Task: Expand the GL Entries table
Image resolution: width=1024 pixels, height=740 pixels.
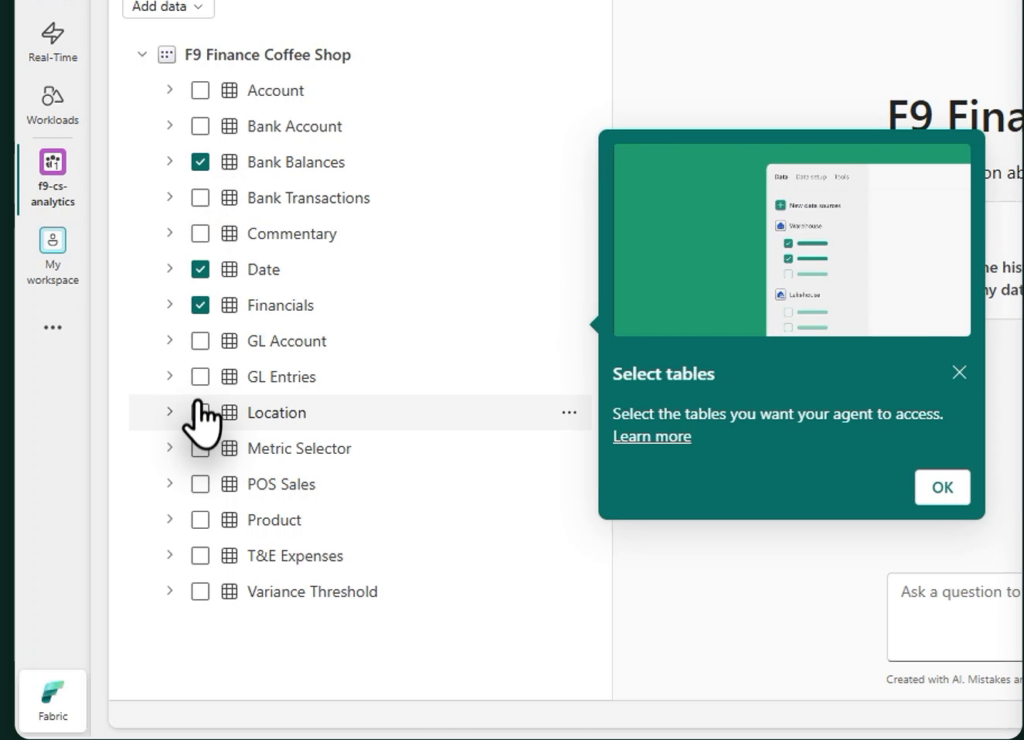Action: (170, 376)
